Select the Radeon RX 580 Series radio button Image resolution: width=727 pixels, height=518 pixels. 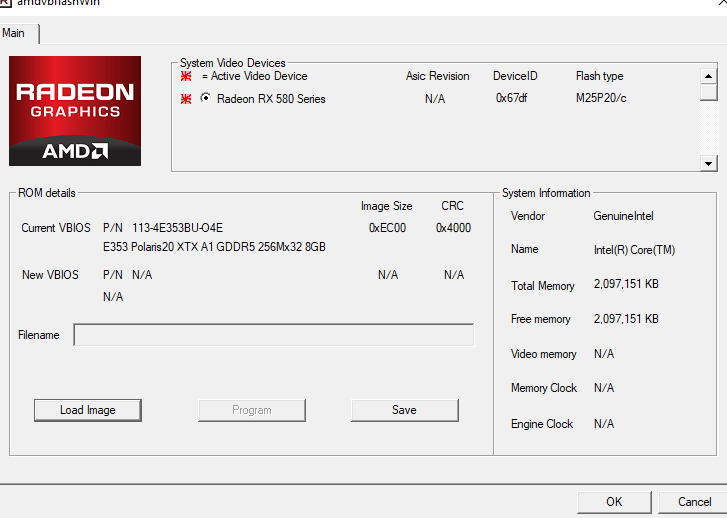205,98
